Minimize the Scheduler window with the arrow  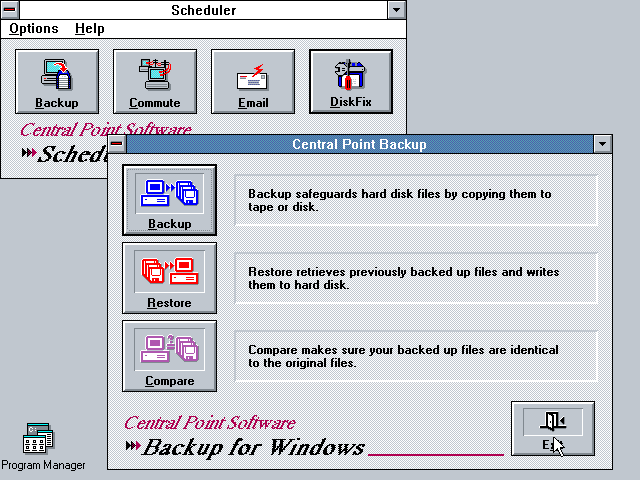pyautogui.click(x=396, y=10)
